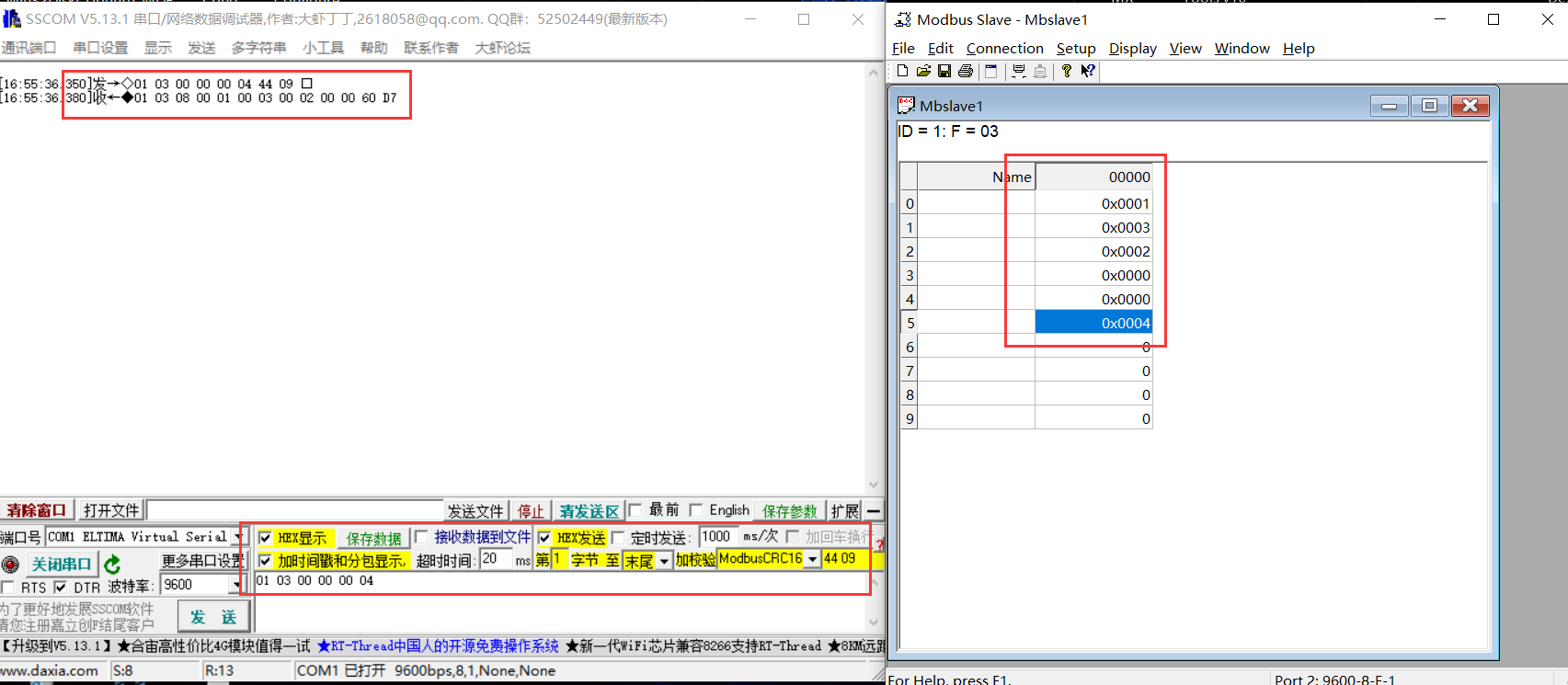This screenshot has height=685, width=1568.
Task: Click the Print icon in Modbus toolbar
Action: pyautogui.click(x=966, y=71)
